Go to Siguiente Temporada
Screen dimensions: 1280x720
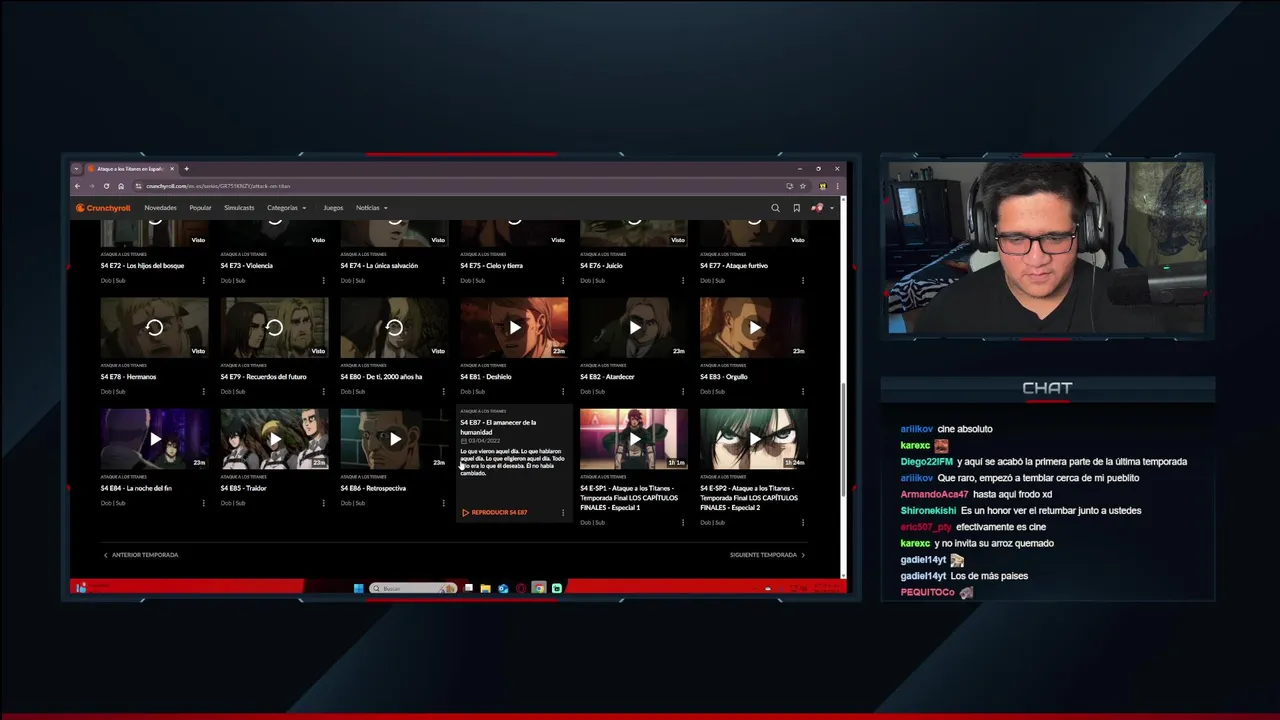point(767,555)
